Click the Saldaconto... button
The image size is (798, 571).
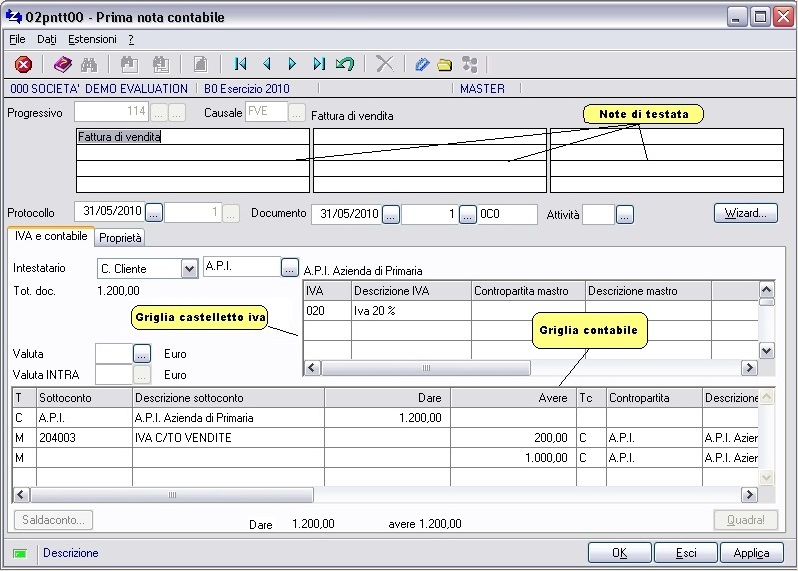coord(53,520)
